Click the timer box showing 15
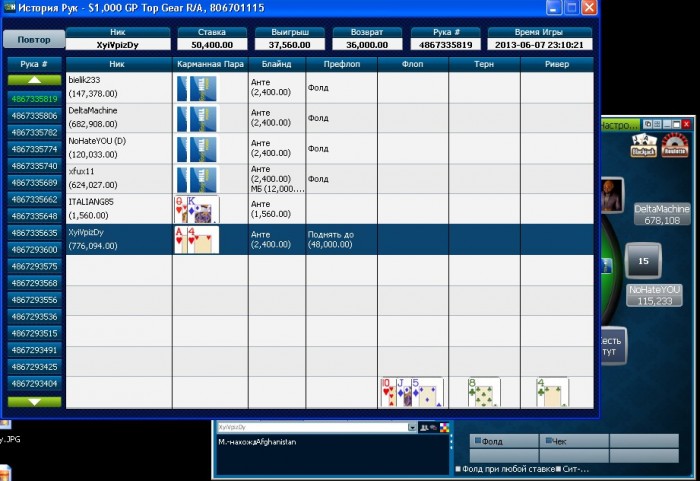The width and height of the screenshot is (700, 481). [x=643, y=261]
